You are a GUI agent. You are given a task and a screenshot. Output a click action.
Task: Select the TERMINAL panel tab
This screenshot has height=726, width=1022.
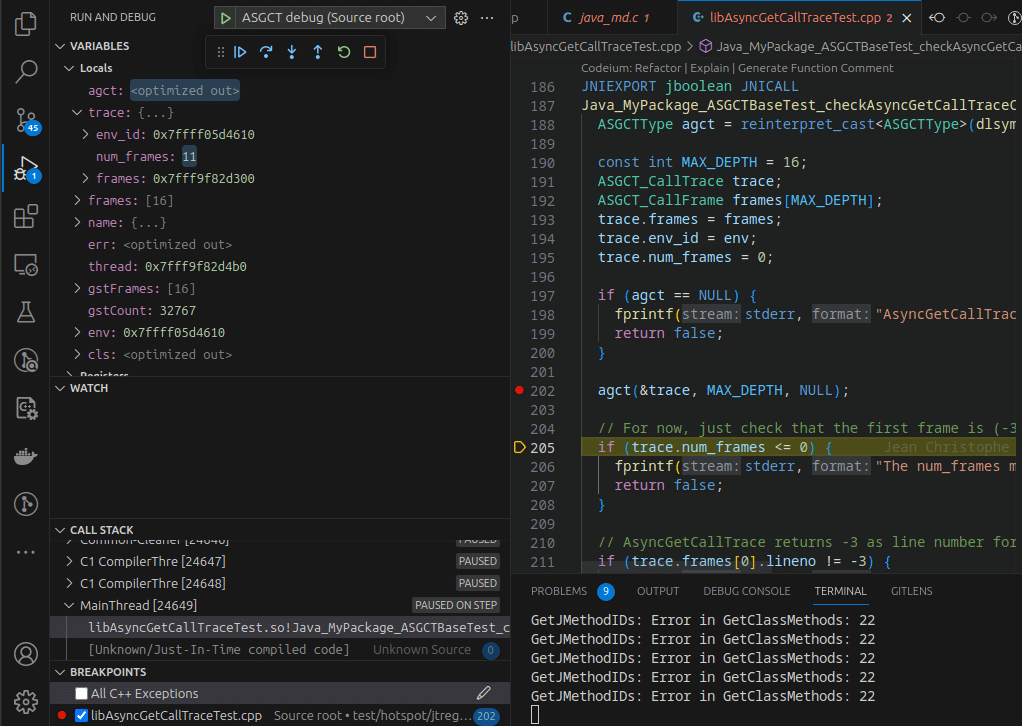(840, 591)
